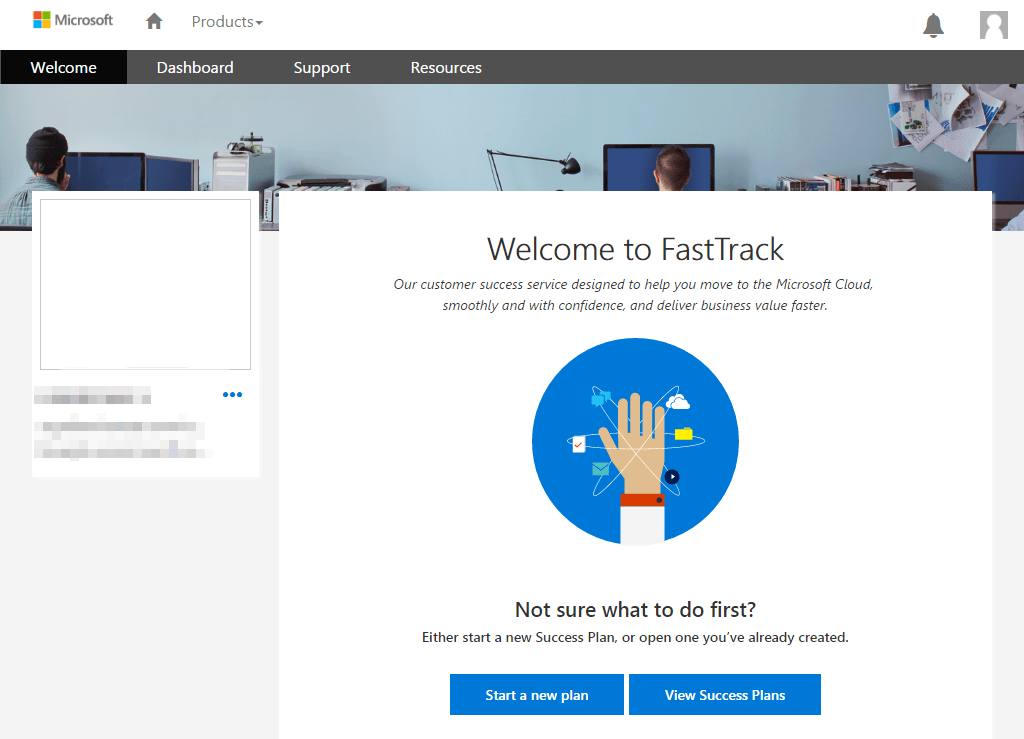
Task: Open the three-dot more options menu
Action: [232, 394]
